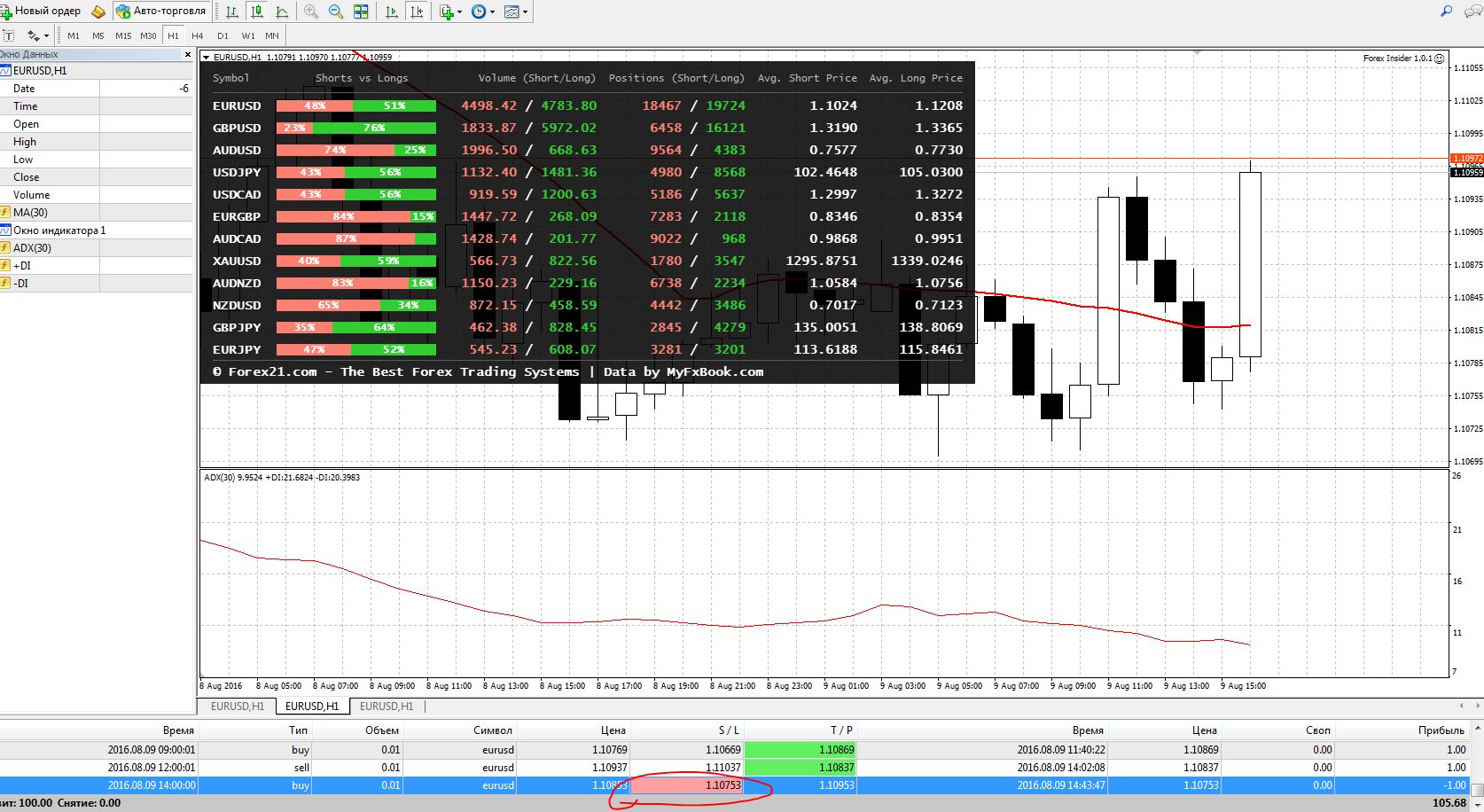The image size is (1484, 812).
Task: Select the -DI row in Data Window
Action: 97,284
